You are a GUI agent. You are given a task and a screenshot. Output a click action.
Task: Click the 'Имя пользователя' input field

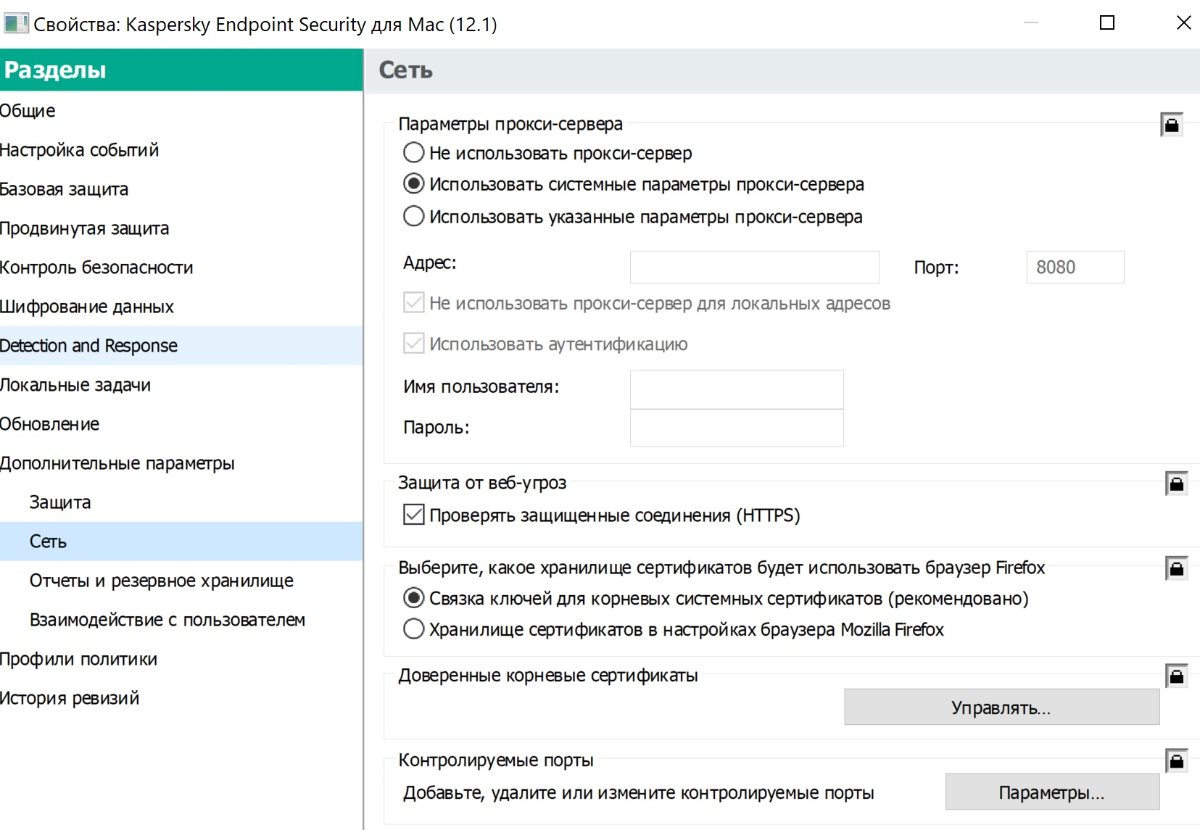[737, 389]
